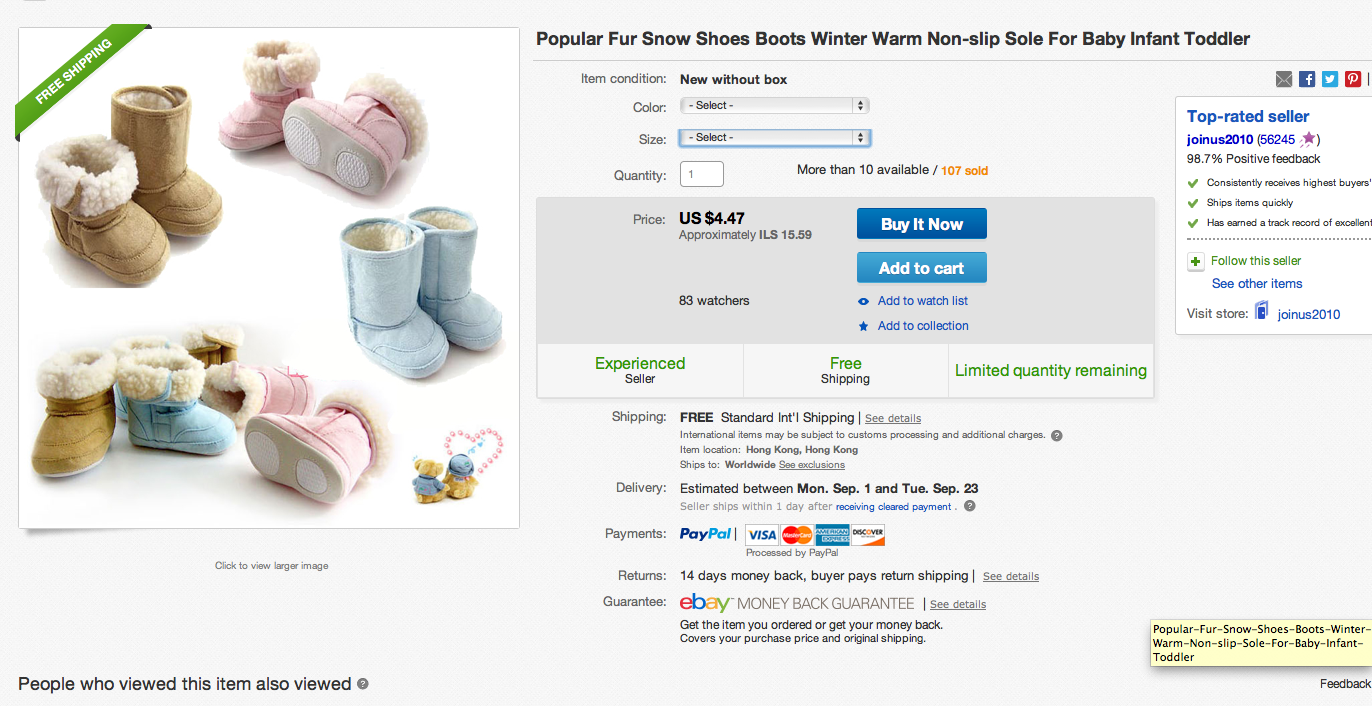This screenshot has width=1372, height=706.
Task: Add item to collection
Action: tap(922, 326)
